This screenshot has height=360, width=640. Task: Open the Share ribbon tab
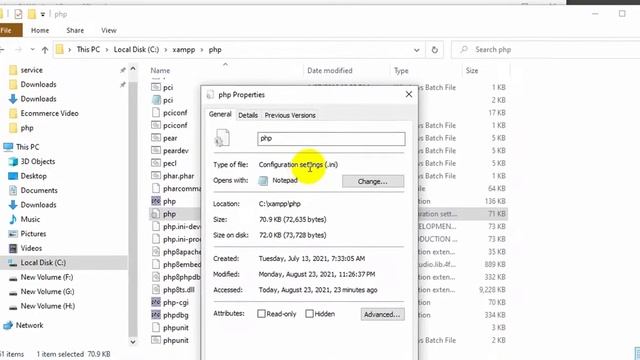pyautogui.click(x=75, y=30)
